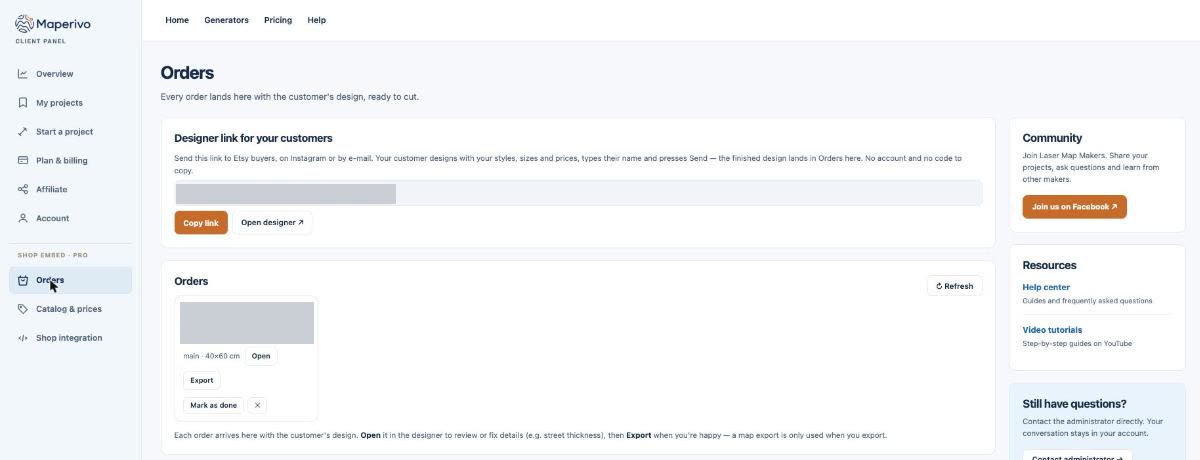Click the Plan & billing card icon

[x=23, y=161]
